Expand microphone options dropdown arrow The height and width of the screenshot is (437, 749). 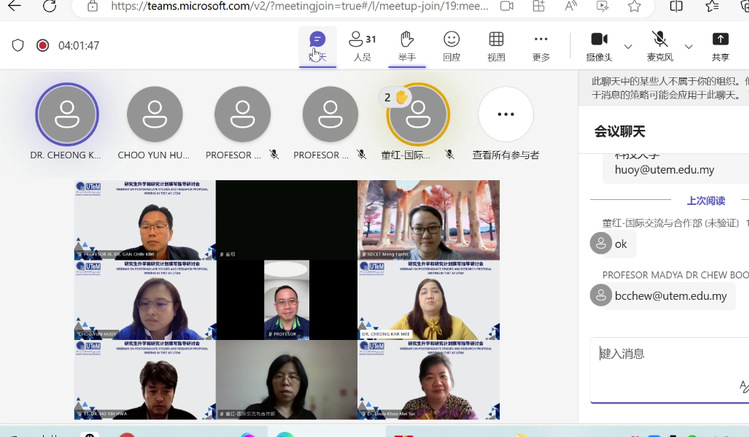click(688, 46)
